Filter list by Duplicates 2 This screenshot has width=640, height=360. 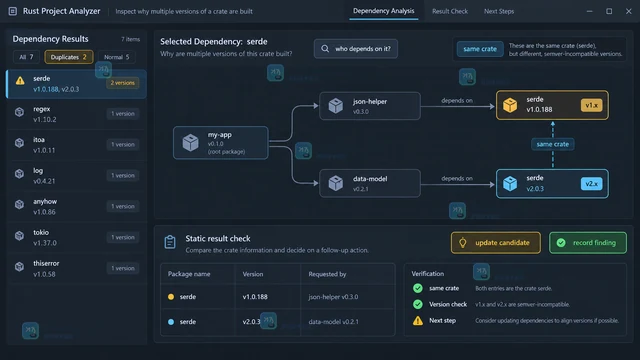(69, 57)
